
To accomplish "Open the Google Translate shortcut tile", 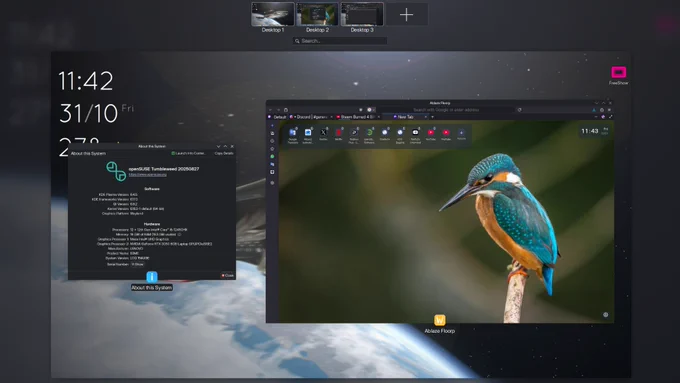I will point(293,135).
